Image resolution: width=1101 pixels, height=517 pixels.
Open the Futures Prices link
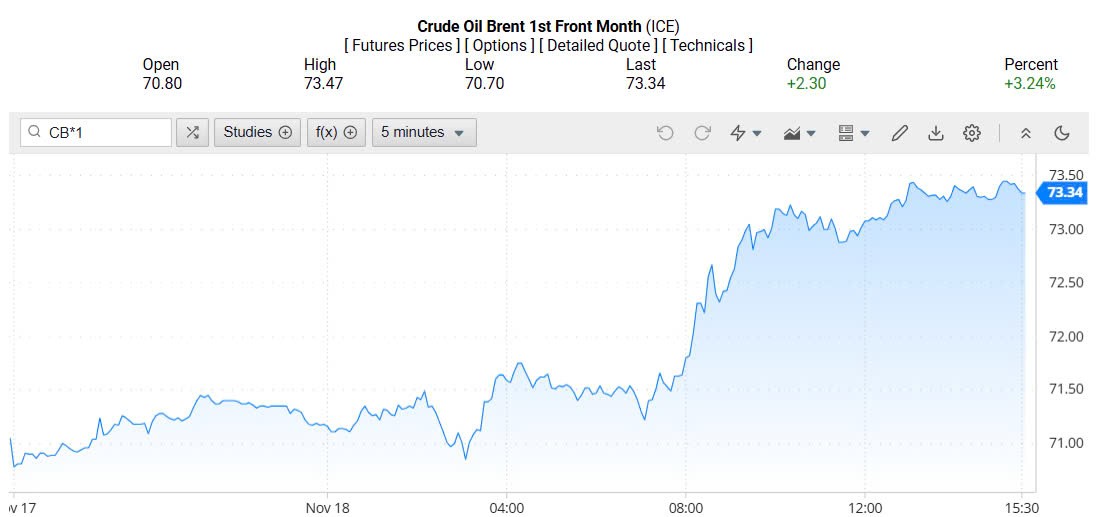coord(402,45)
